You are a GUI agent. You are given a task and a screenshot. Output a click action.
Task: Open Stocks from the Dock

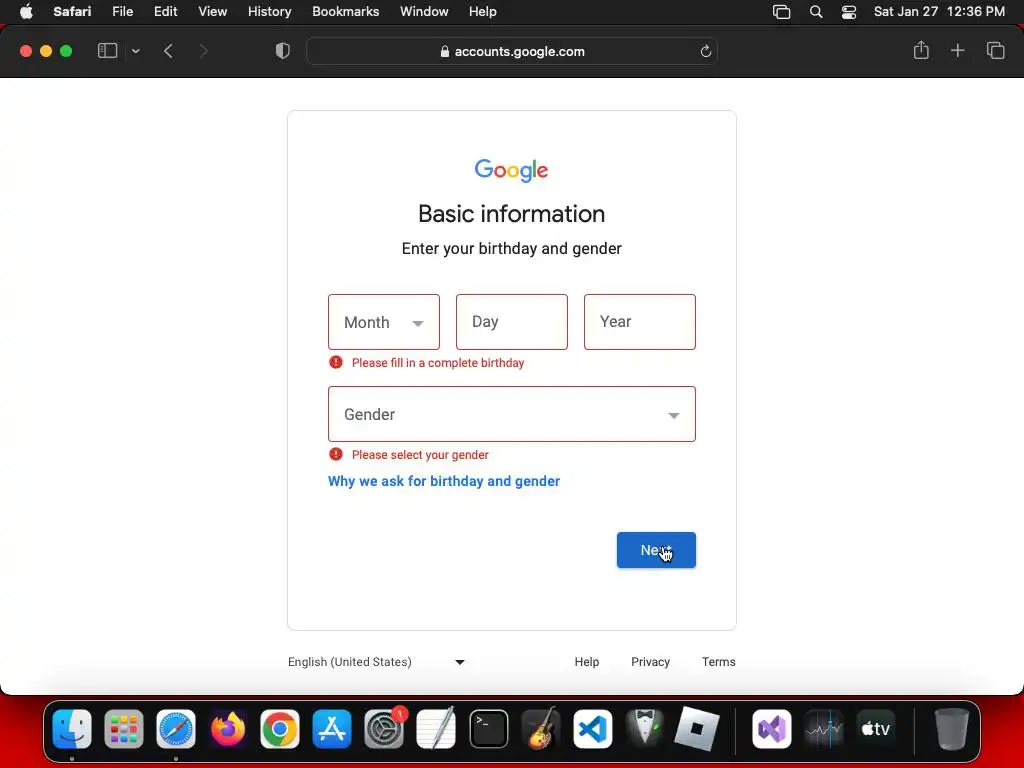point(824,729)
